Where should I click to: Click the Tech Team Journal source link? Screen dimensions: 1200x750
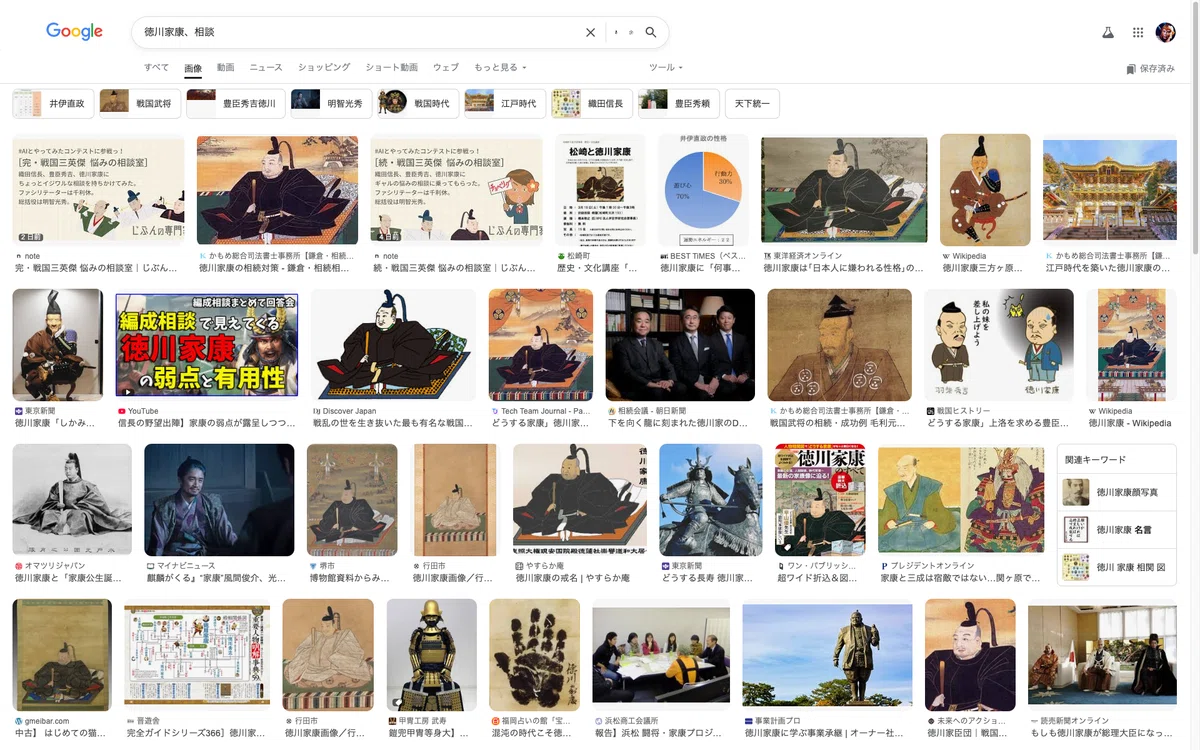pos(540,411)
